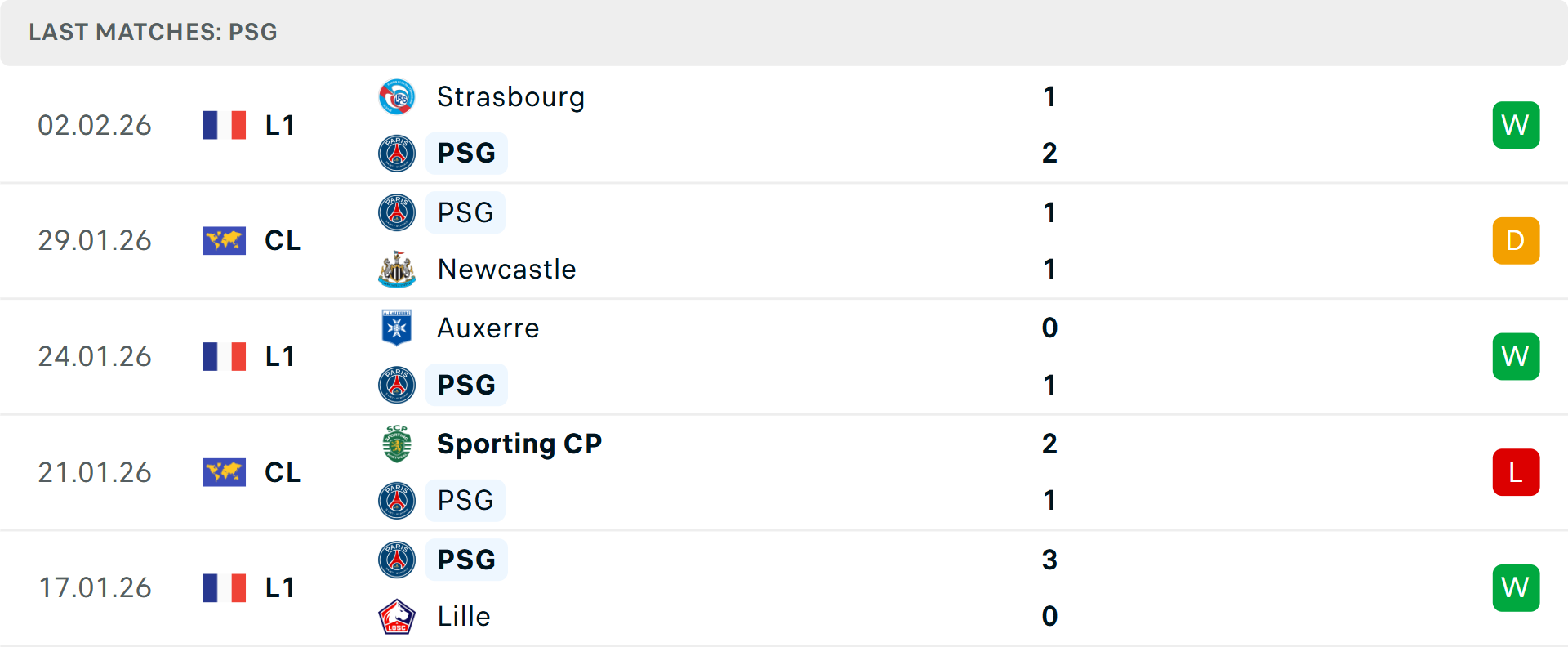Open the Strasbourg team link

tap(510, 97)
